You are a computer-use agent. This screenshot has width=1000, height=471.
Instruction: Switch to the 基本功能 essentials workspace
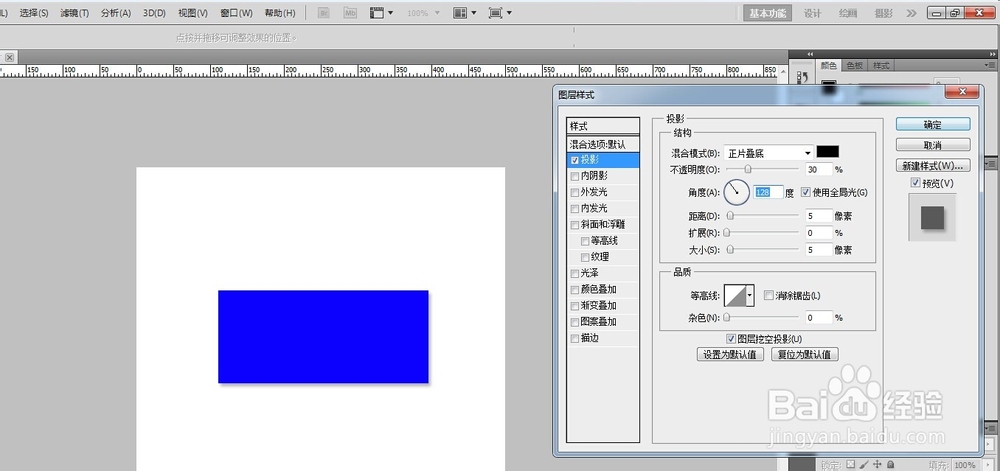[767, 13]
